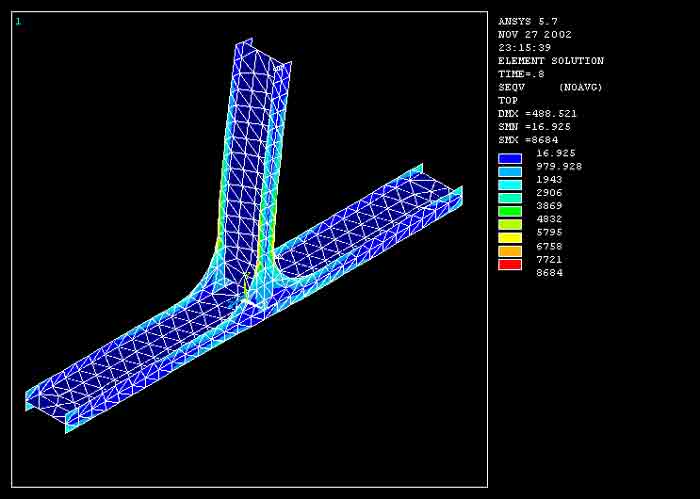Click the ANSYS 5.7 title text
The image size is (700, 499).
pyautogui.click(x=528, y=21)
